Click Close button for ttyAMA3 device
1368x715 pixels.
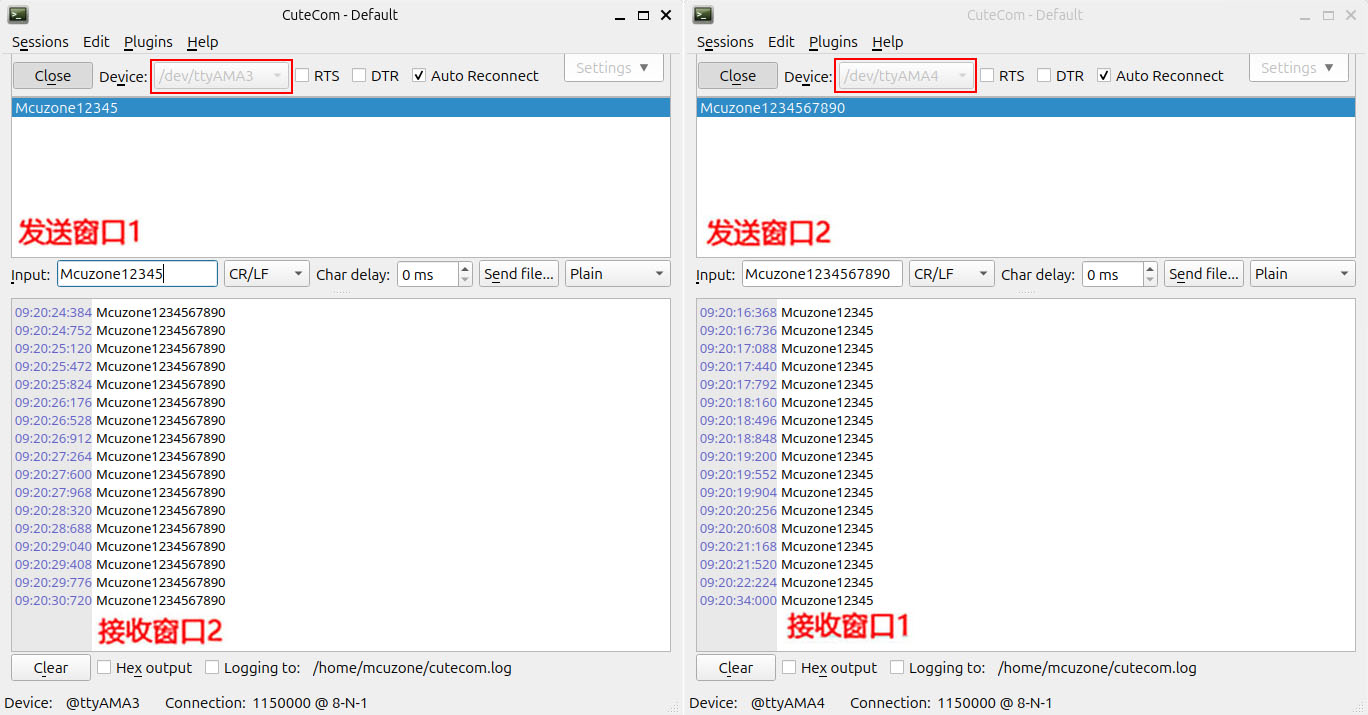pyautogui.click(x=52, y=76)
